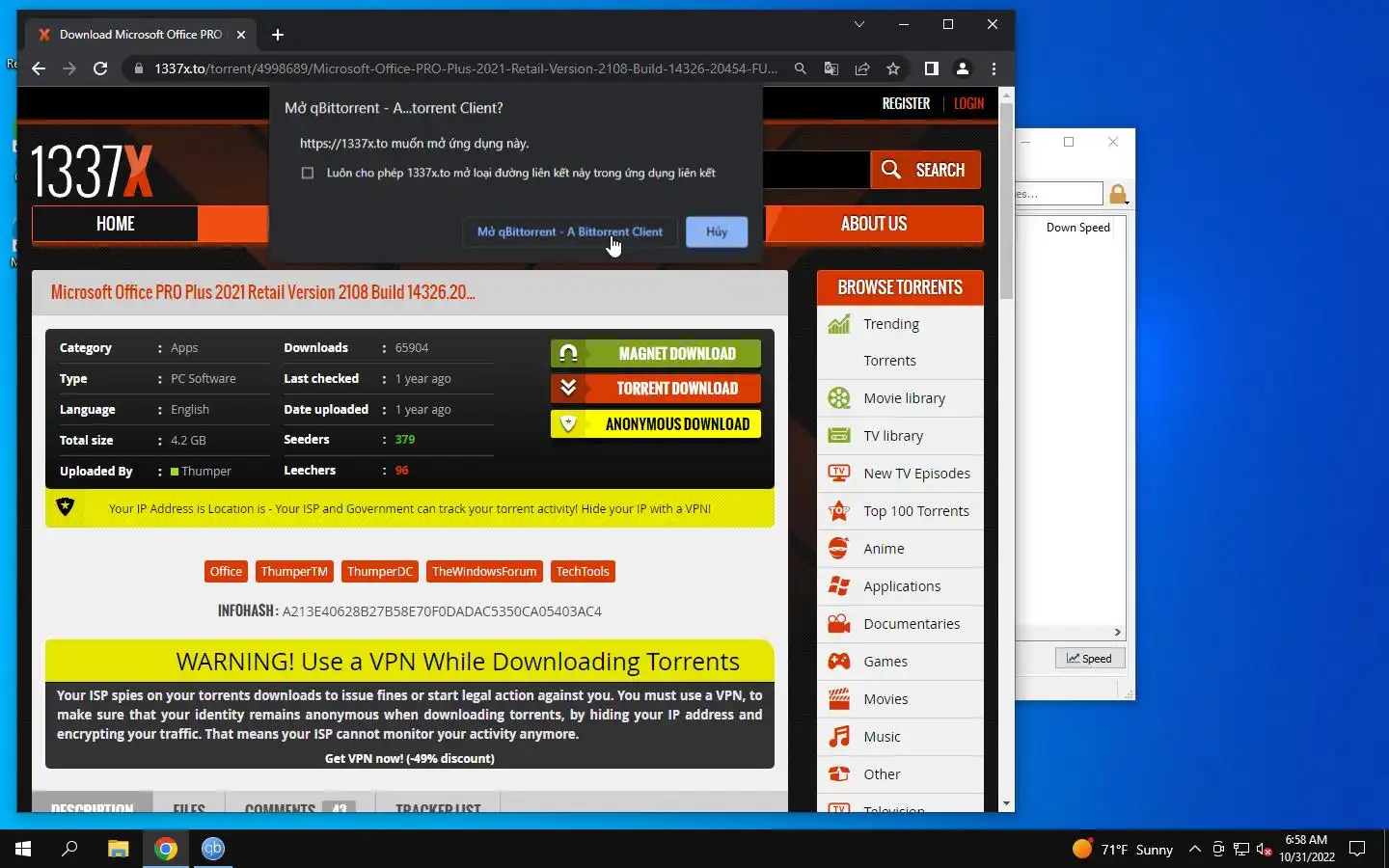Open New TV Episodes category
The image size is (1389, 868).
click(x=900, y=474)
